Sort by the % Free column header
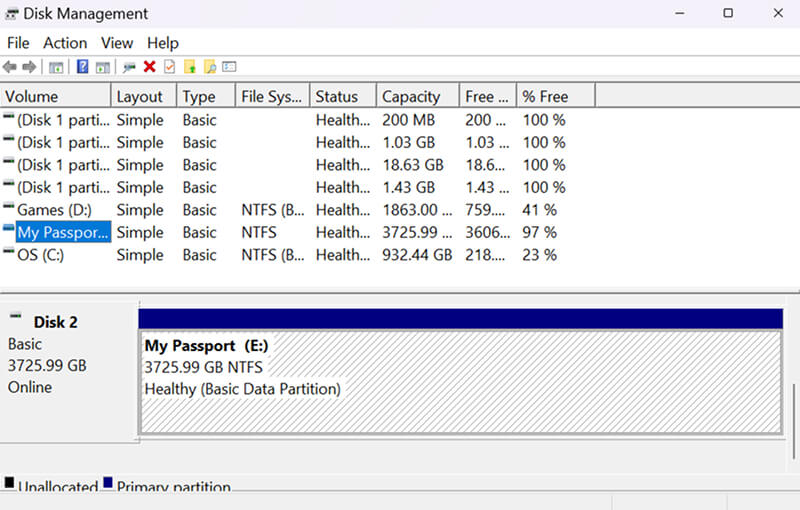 pyautogui.click(x=556, y=96)
